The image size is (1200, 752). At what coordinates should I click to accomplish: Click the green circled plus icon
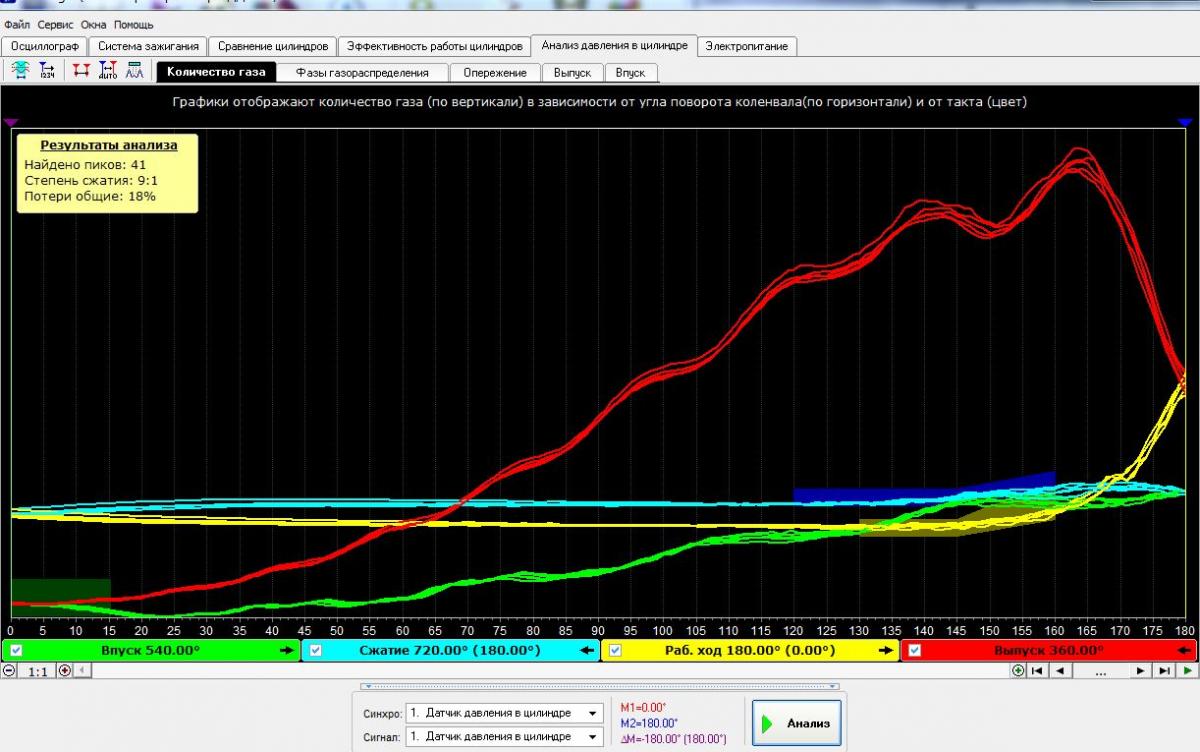tap(1018, 670)
